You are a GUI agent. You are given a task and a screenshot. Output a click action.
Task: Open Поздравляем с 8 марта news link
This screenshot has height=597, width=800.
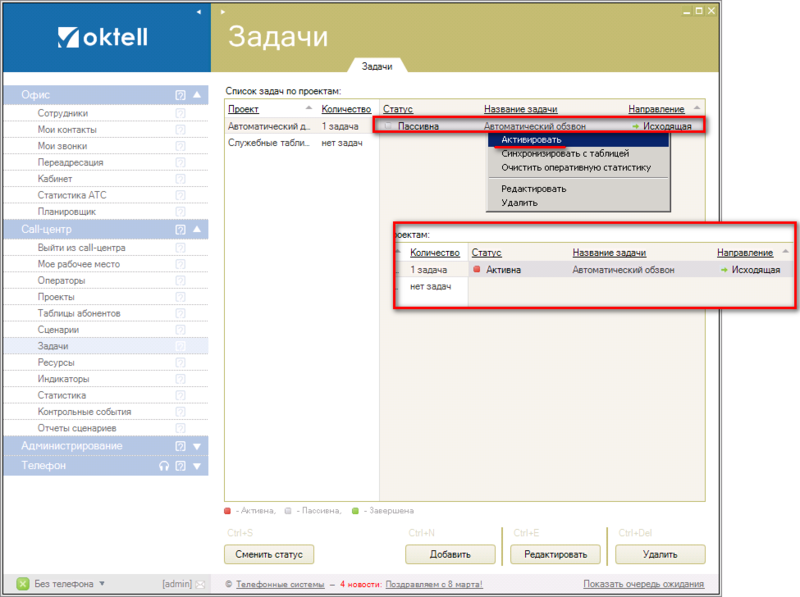[x=434, y=584]
